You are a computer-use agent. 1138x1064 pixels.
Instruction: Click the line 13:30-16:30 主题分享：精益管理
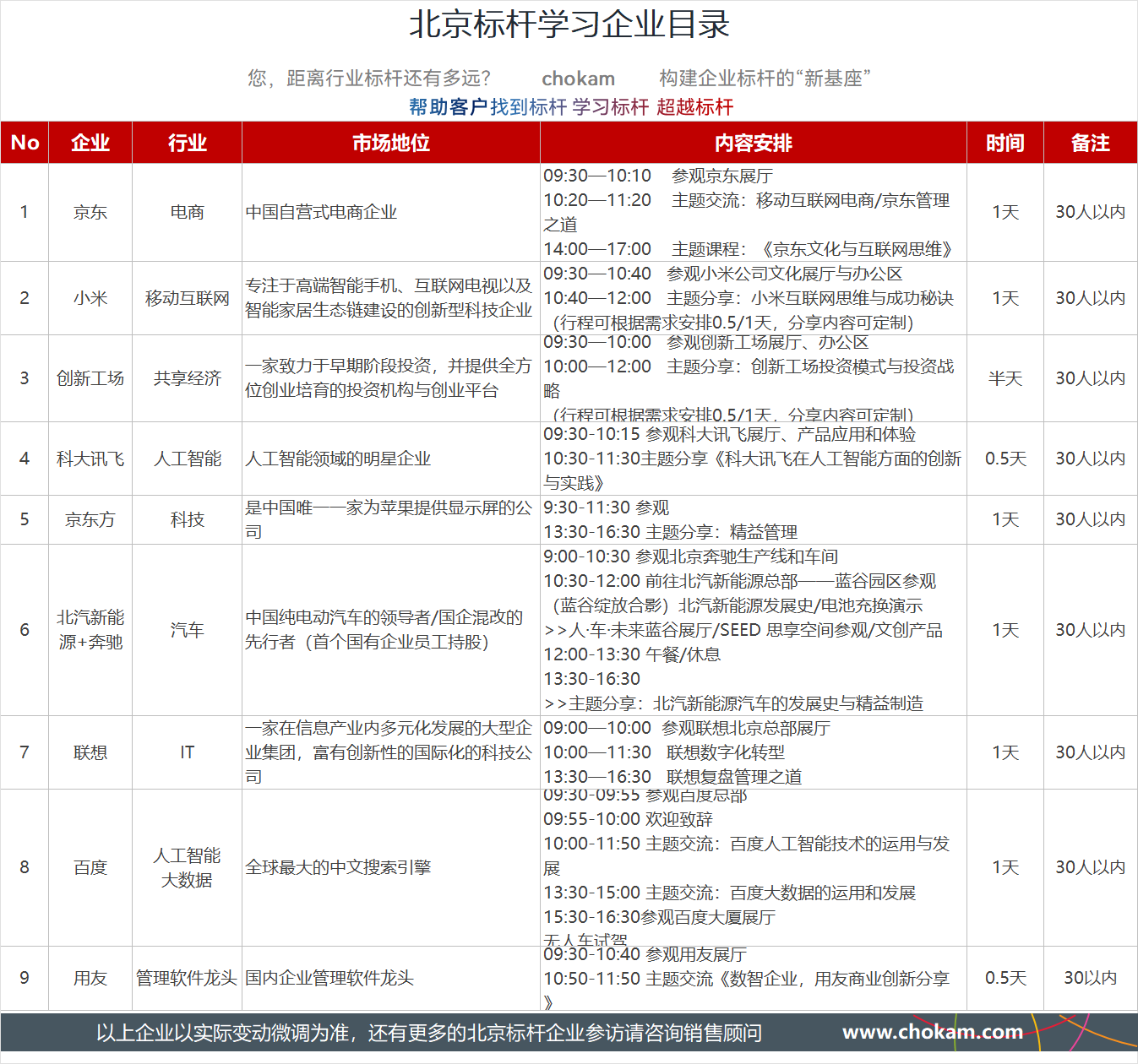pyautogui.click(x=671, y=532)
